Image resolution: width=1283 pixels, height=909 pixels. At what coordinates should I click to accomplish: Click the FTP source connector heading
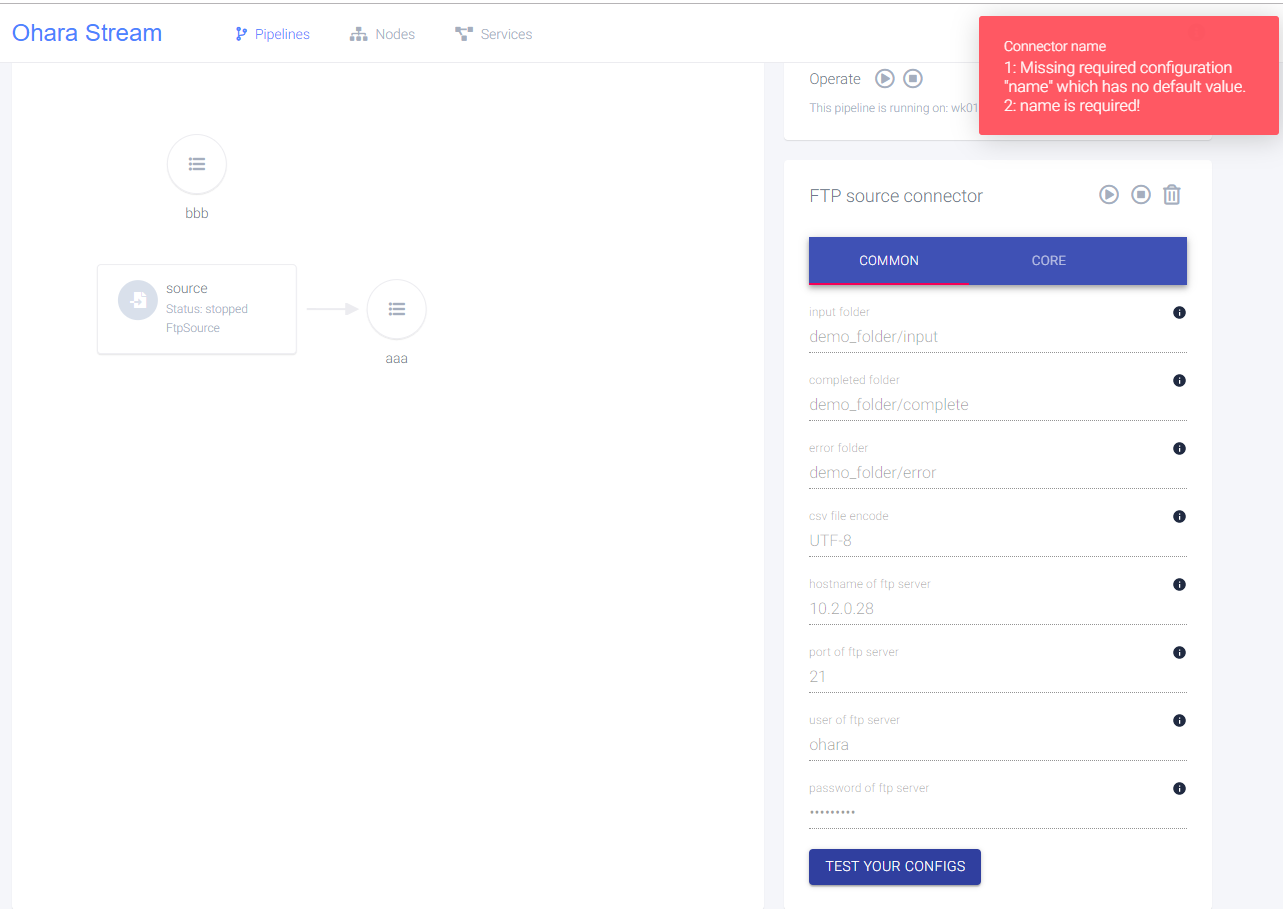(896, 196)
